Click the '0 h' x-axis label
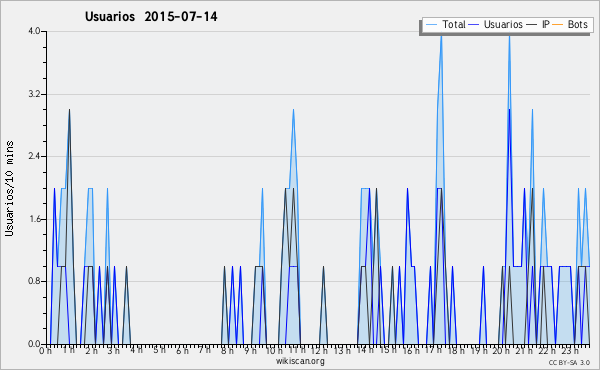 point(46,351)
